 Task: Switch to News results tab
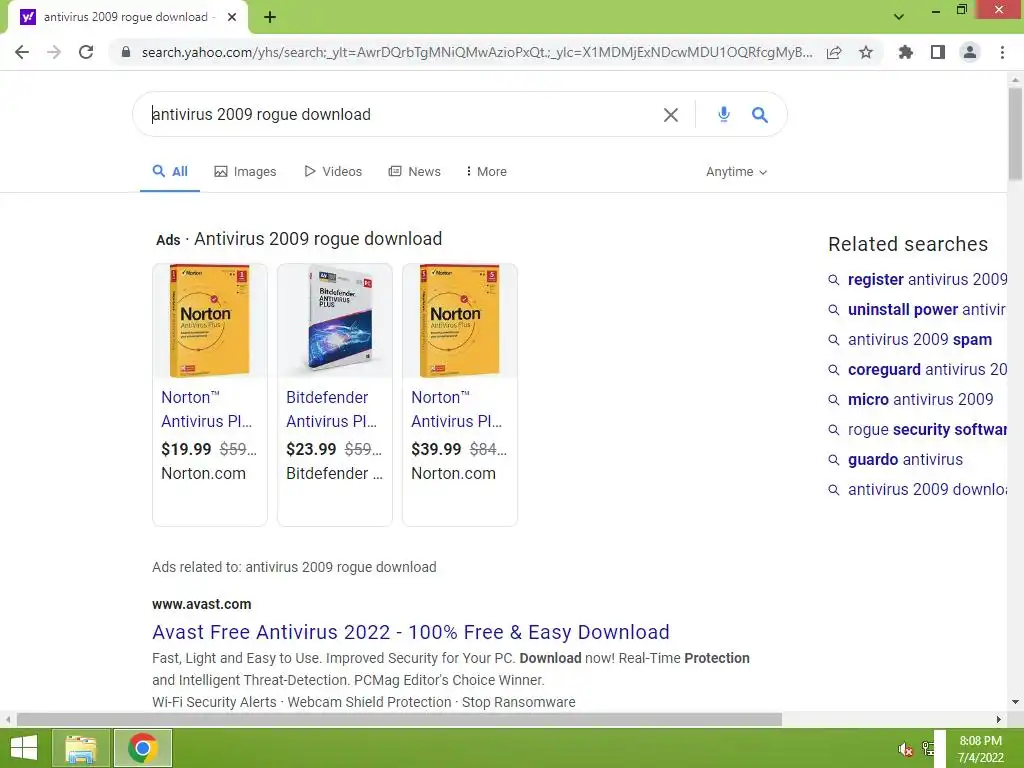(415, 172)
